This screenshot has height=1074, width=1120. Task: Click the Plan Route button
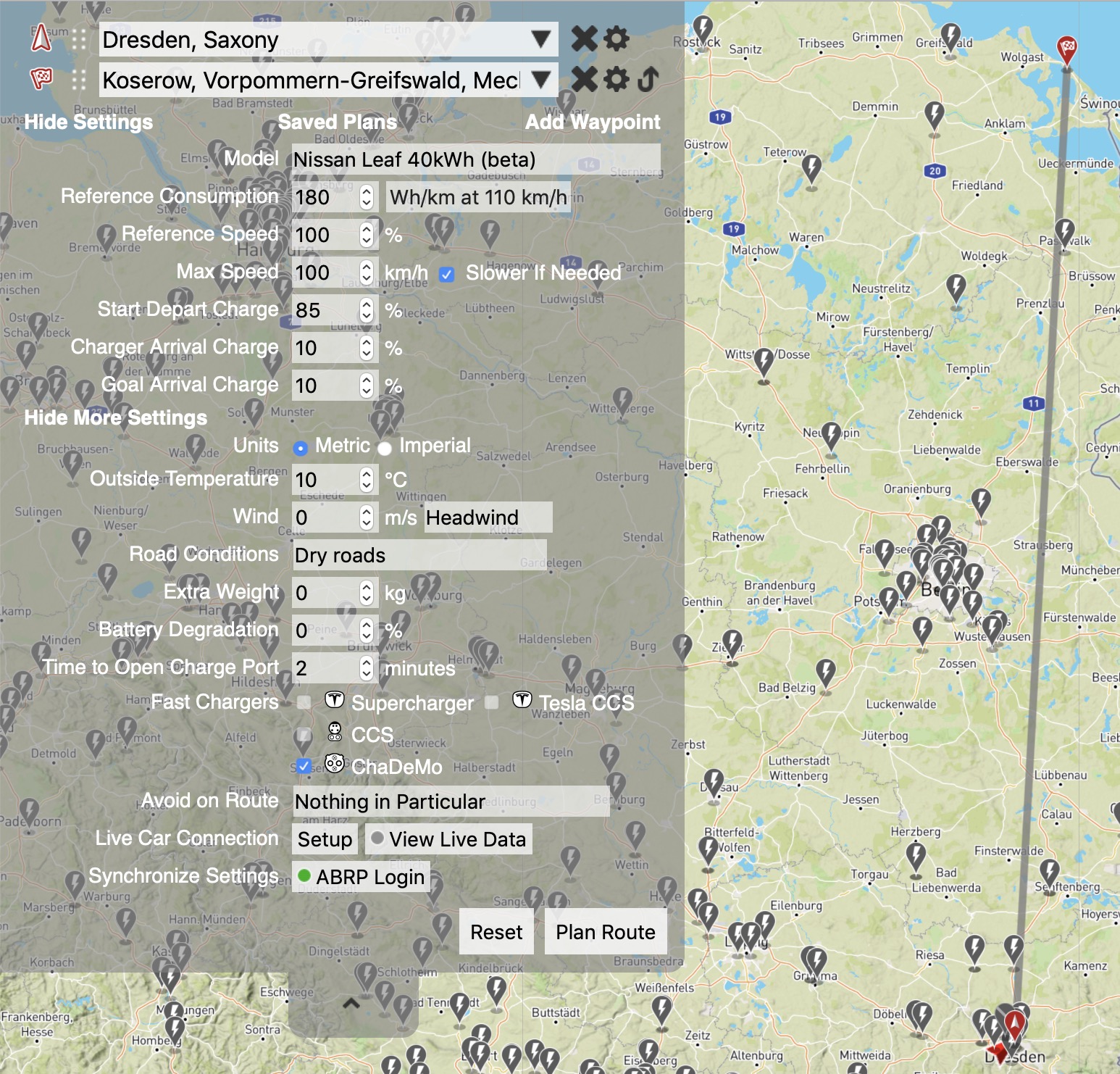tap(606, 932)
